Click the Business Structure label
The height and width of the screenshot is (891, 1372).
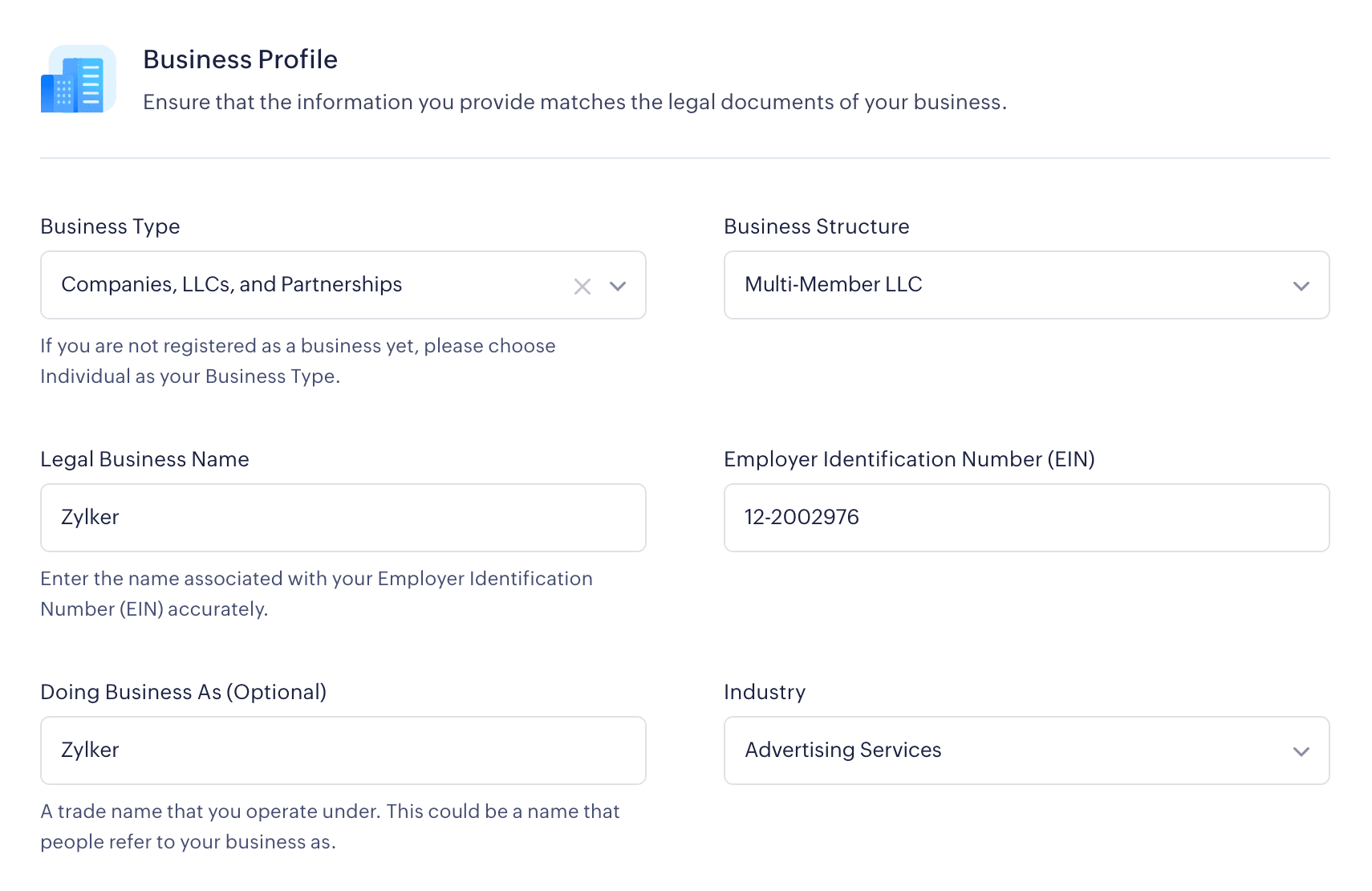(x=816, y=226)
